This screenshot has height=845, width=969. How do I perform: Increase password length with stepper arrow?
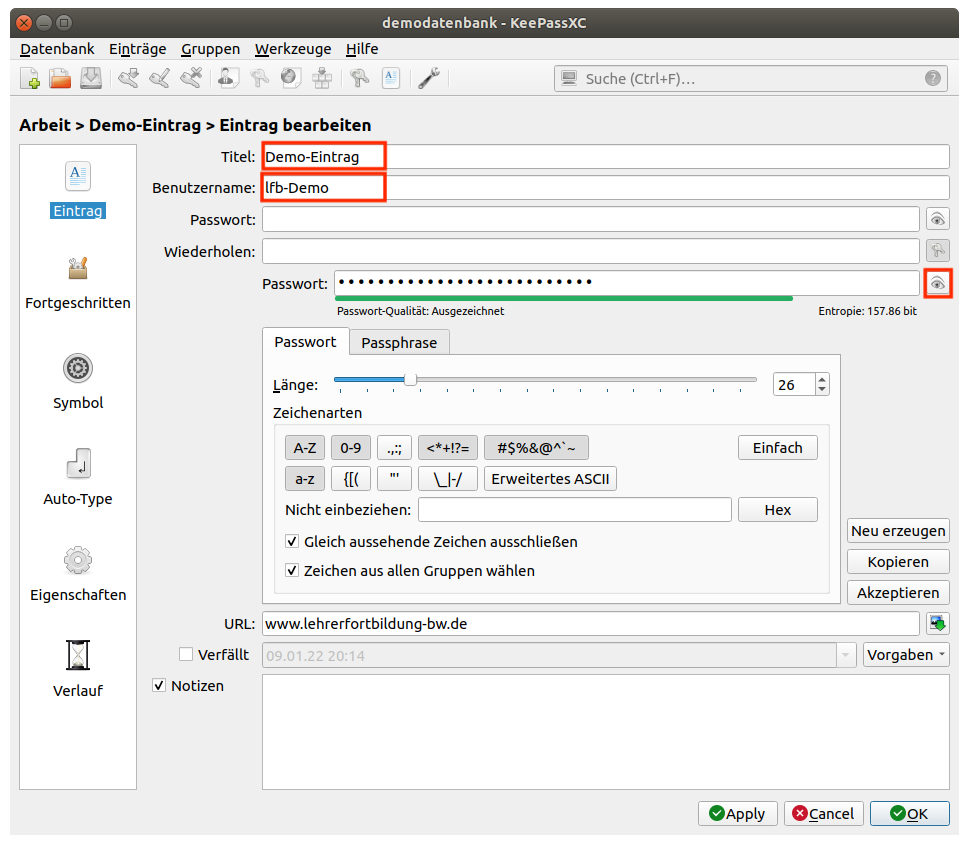pyautogui.click(x=822, y=379)
